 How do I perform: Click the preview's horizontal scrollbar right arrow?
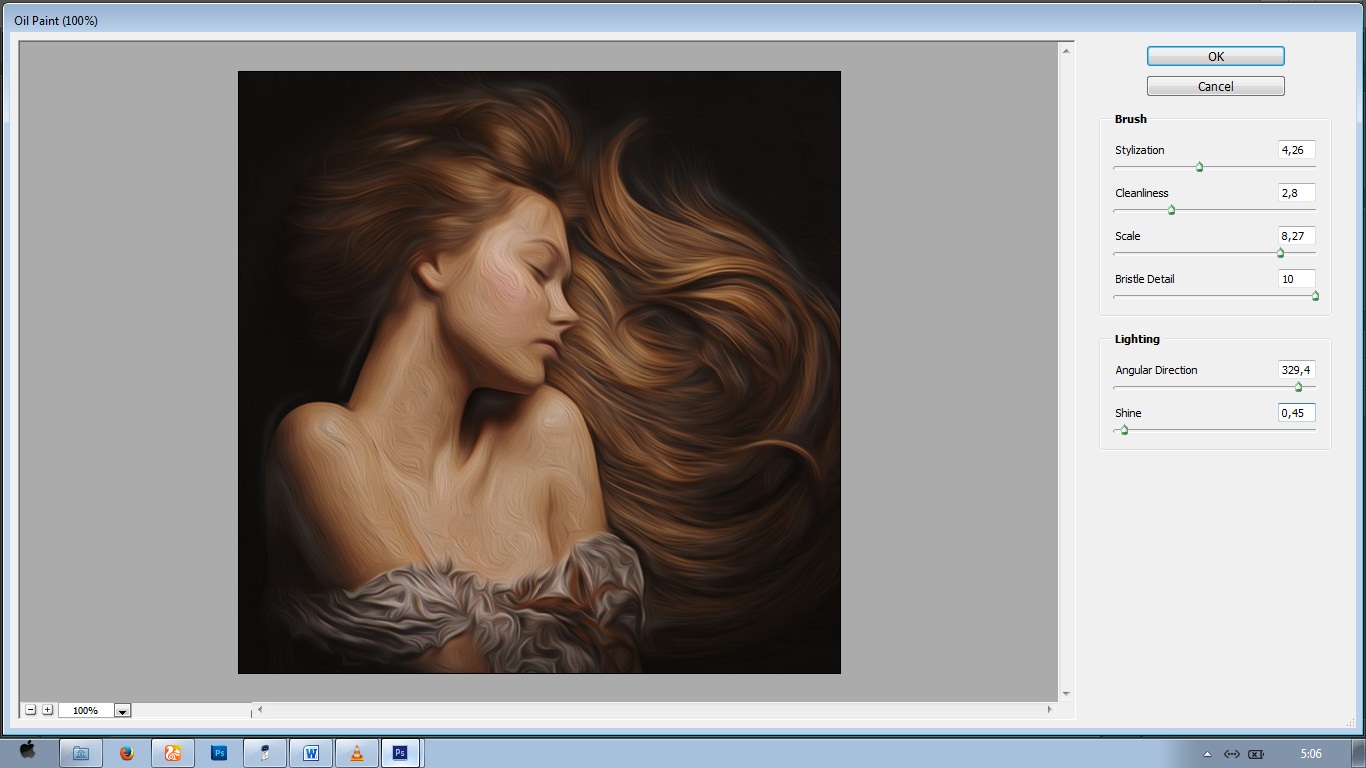[x=1049, y=710]
